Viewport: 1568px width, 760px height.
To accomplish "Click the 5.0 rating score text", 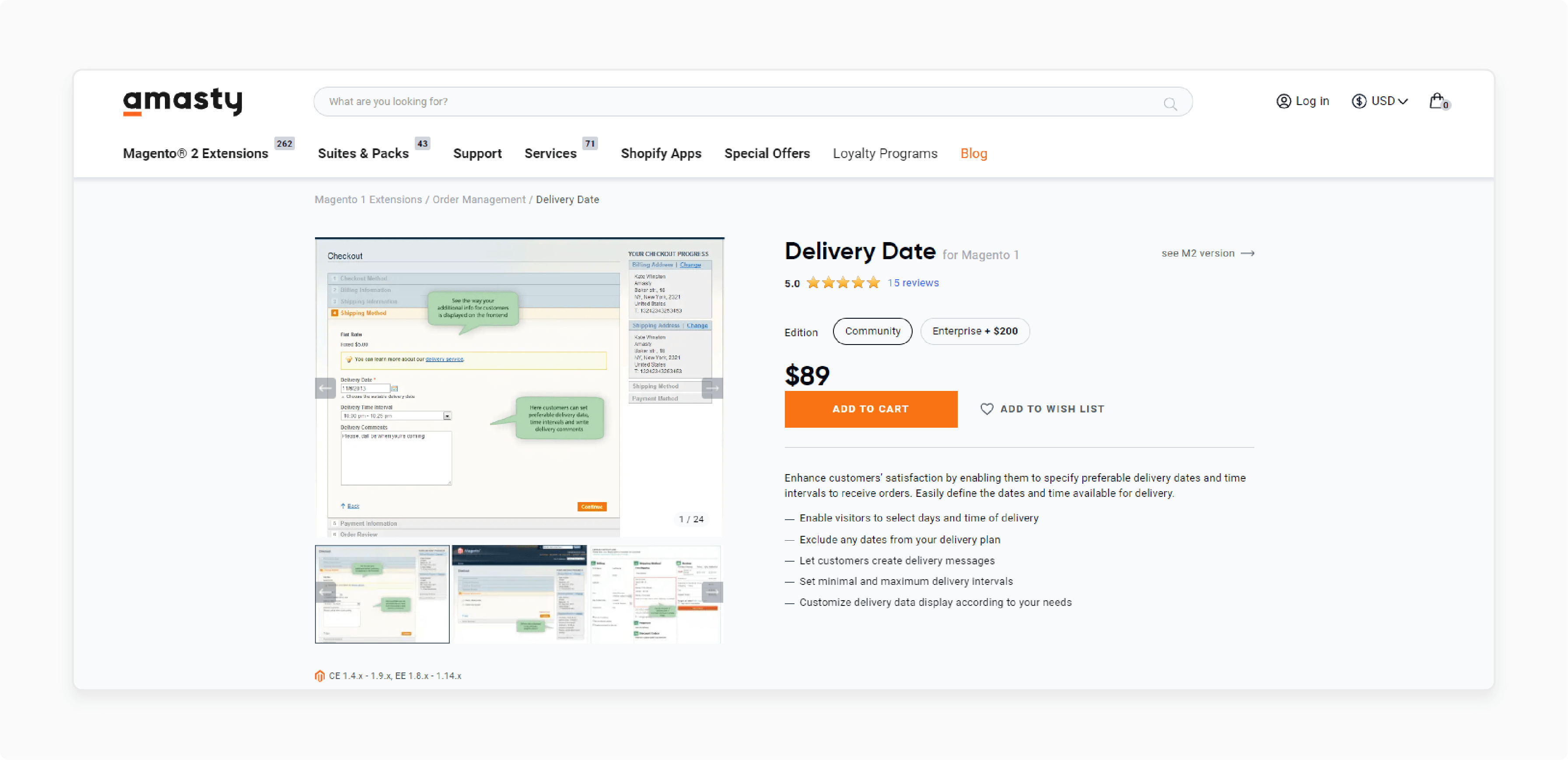I will click(x=792, y=284).
